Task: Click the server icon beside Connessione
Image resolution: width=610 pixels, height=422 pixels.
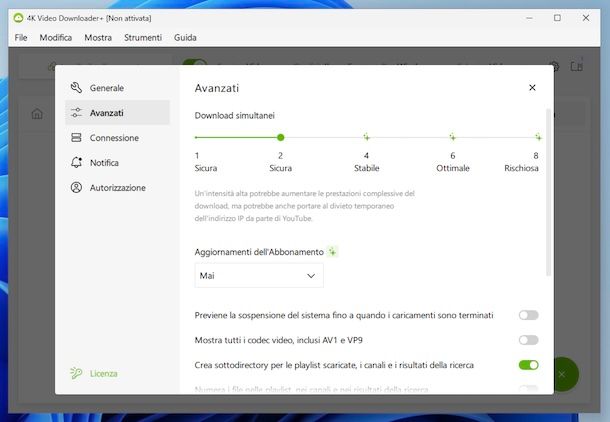Action: 76,138
